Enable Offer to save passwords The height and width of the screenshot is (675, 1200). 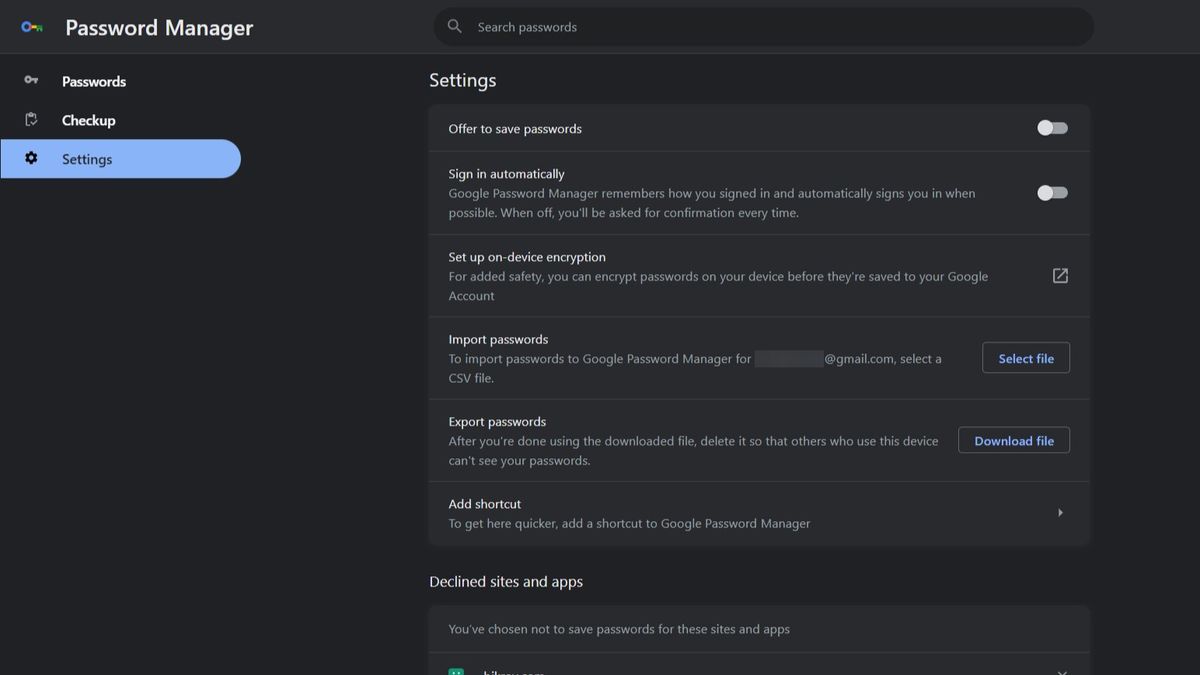[x=1051, y=127]
